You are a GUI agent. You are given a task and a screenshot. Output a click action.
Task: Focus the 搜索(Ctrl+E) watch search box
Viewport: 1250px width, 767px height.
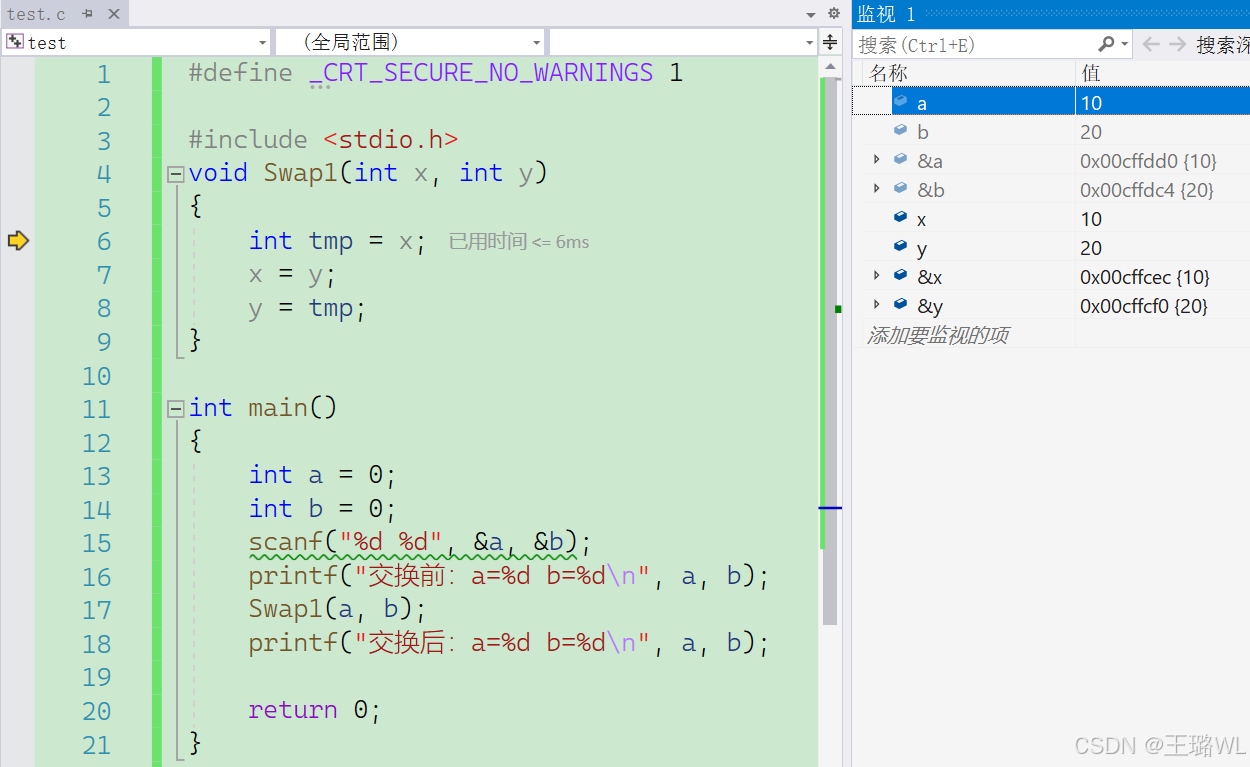click(975, 44)
